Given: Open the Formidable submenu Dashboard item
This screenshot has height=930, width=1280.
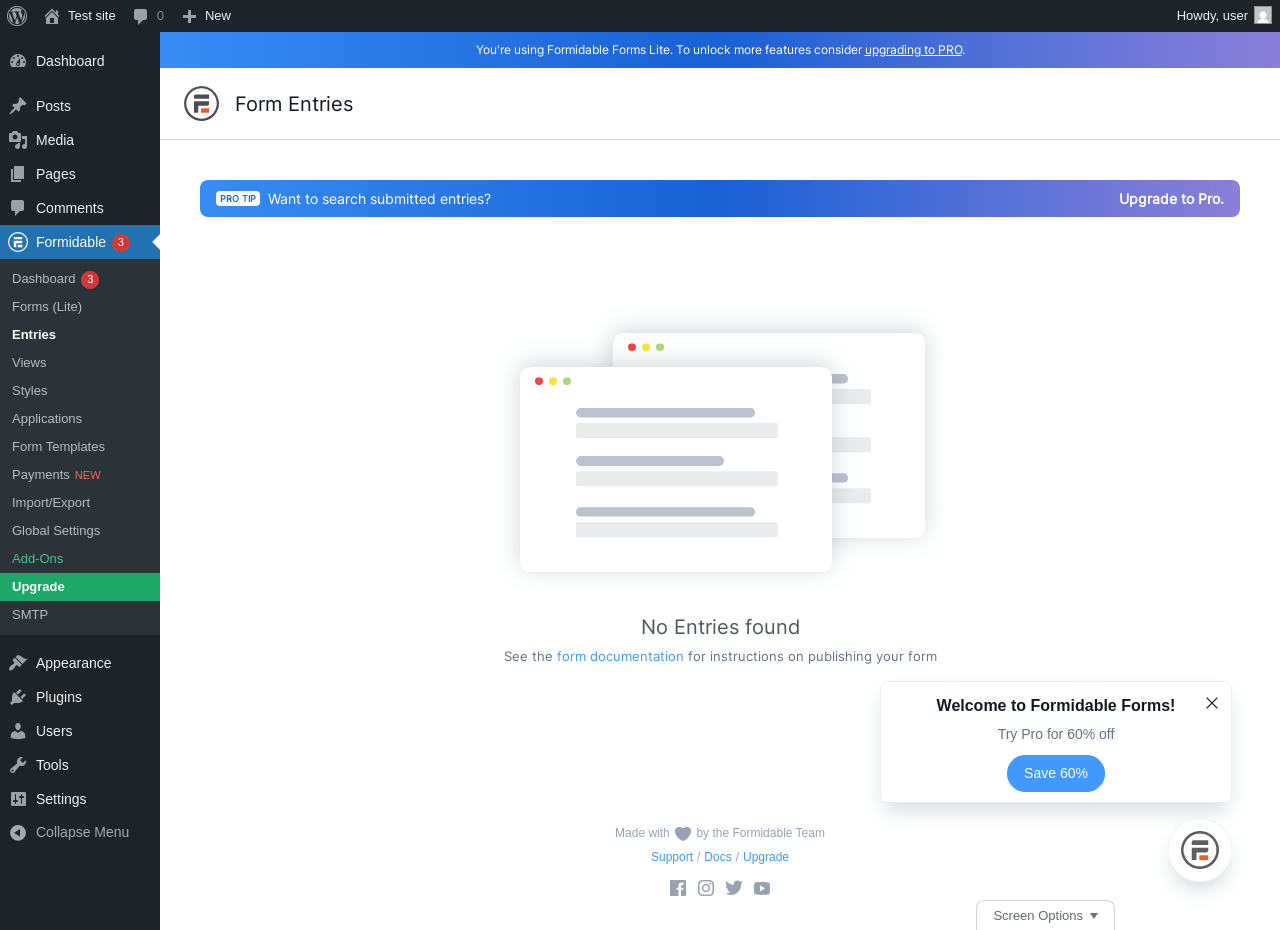Looking at the screenshot, I should tap(80, 279).
